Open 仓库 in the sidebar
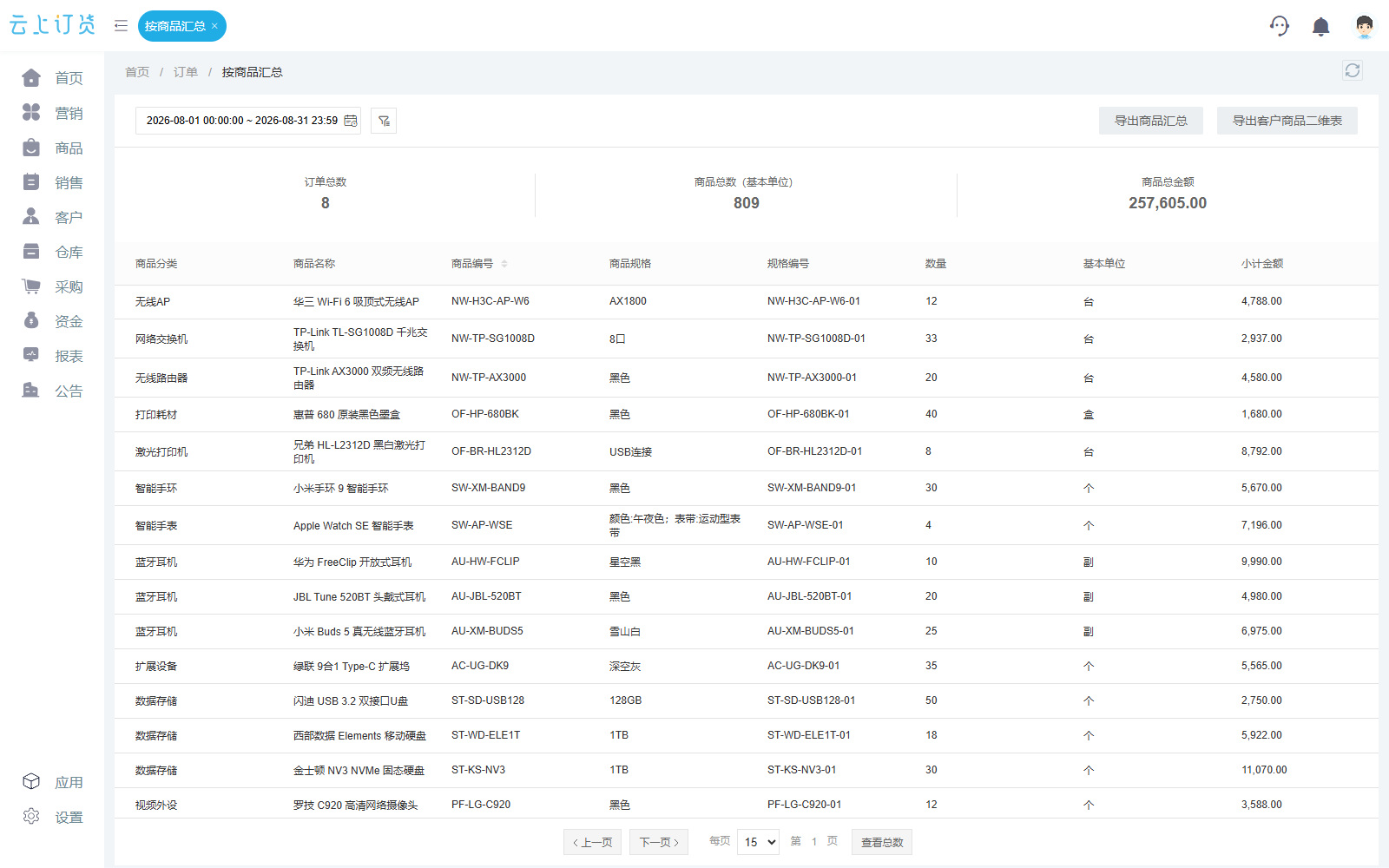 tap(52, 252)
